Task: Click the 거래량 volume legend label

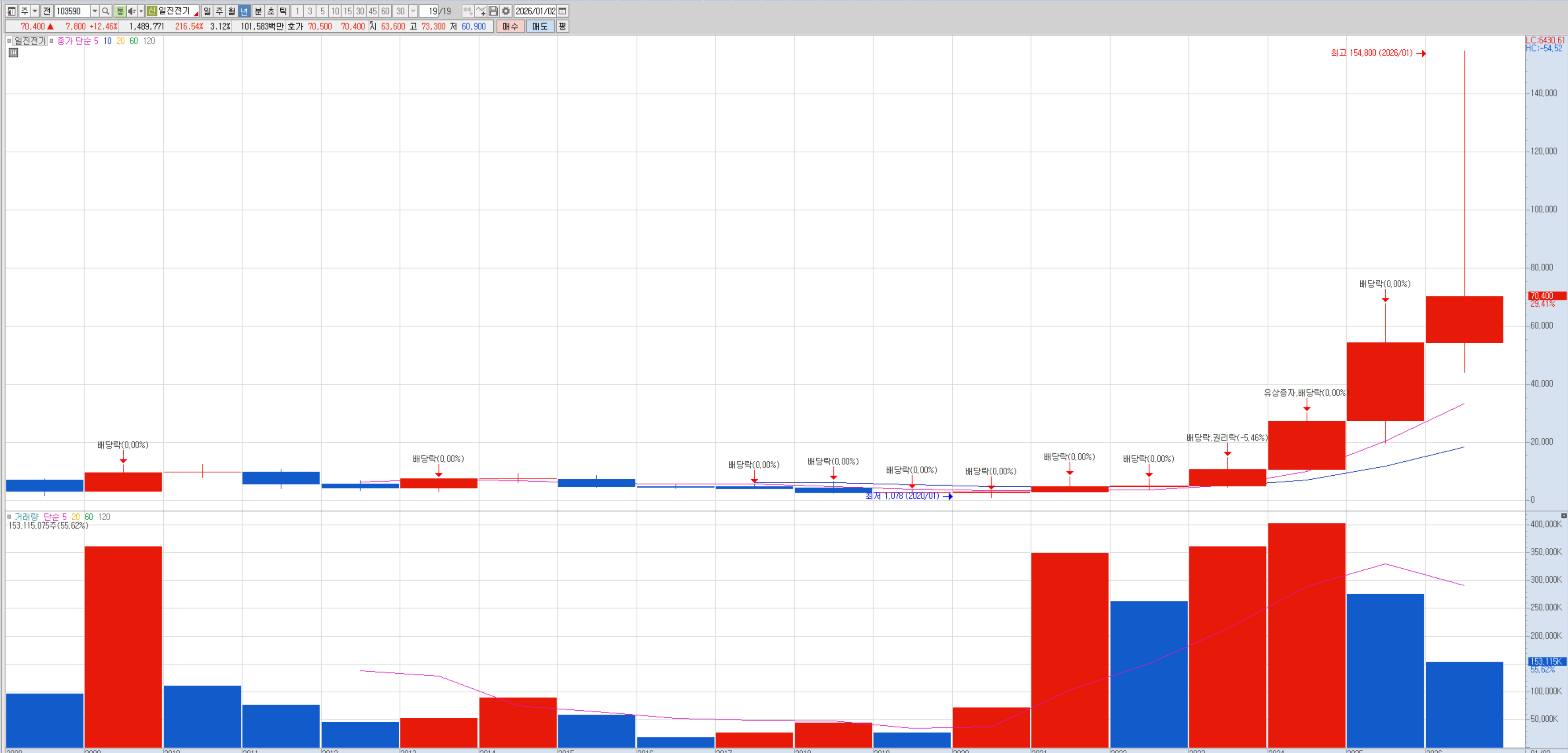Action: (x=26, y=517)
